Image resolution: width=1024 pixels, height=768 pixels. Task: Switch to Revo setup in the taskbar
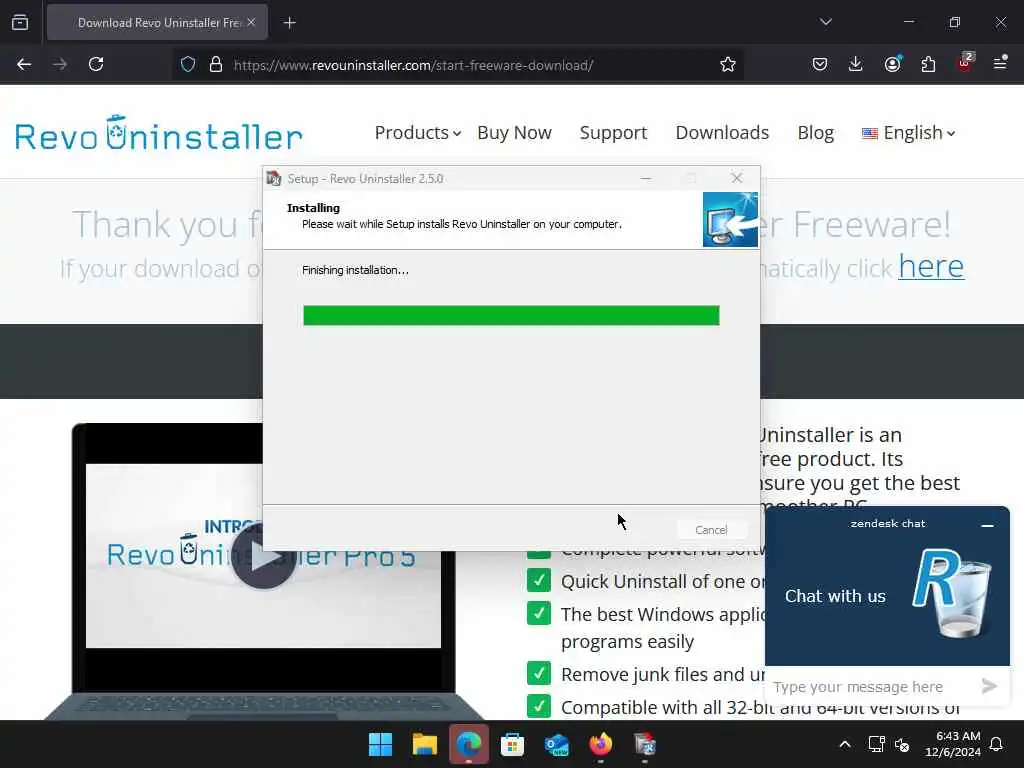(x=645, y=744)
